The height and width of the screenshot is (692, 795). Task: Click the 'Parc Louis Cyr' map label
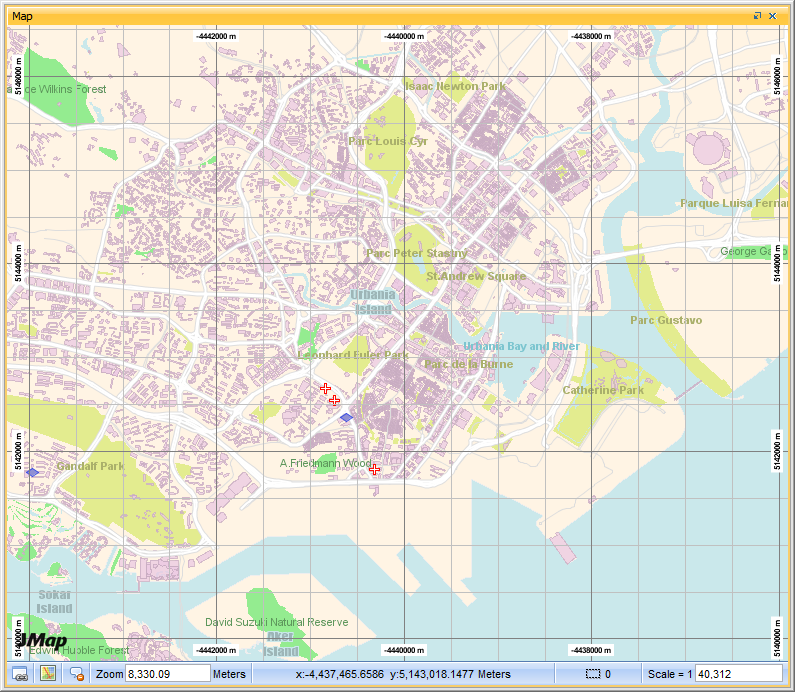tap(388, 141)
